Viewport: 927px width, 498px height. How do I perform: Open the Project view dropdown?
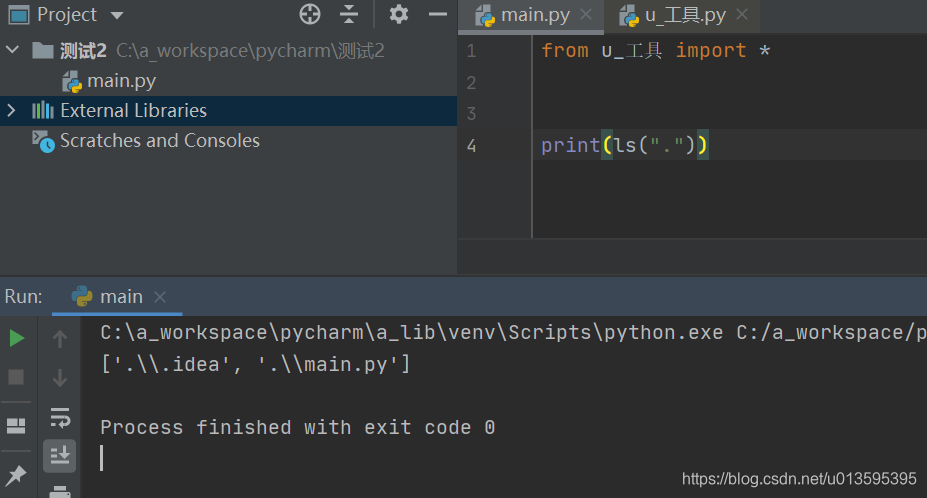[117, 15]
